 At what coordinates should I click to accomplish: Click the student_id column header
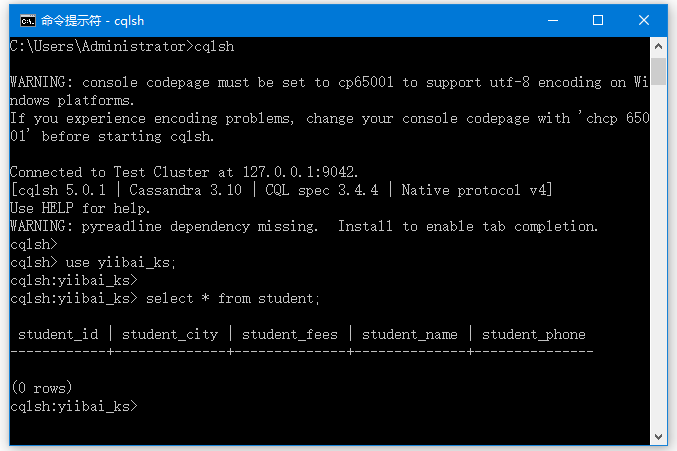(58, 334)
